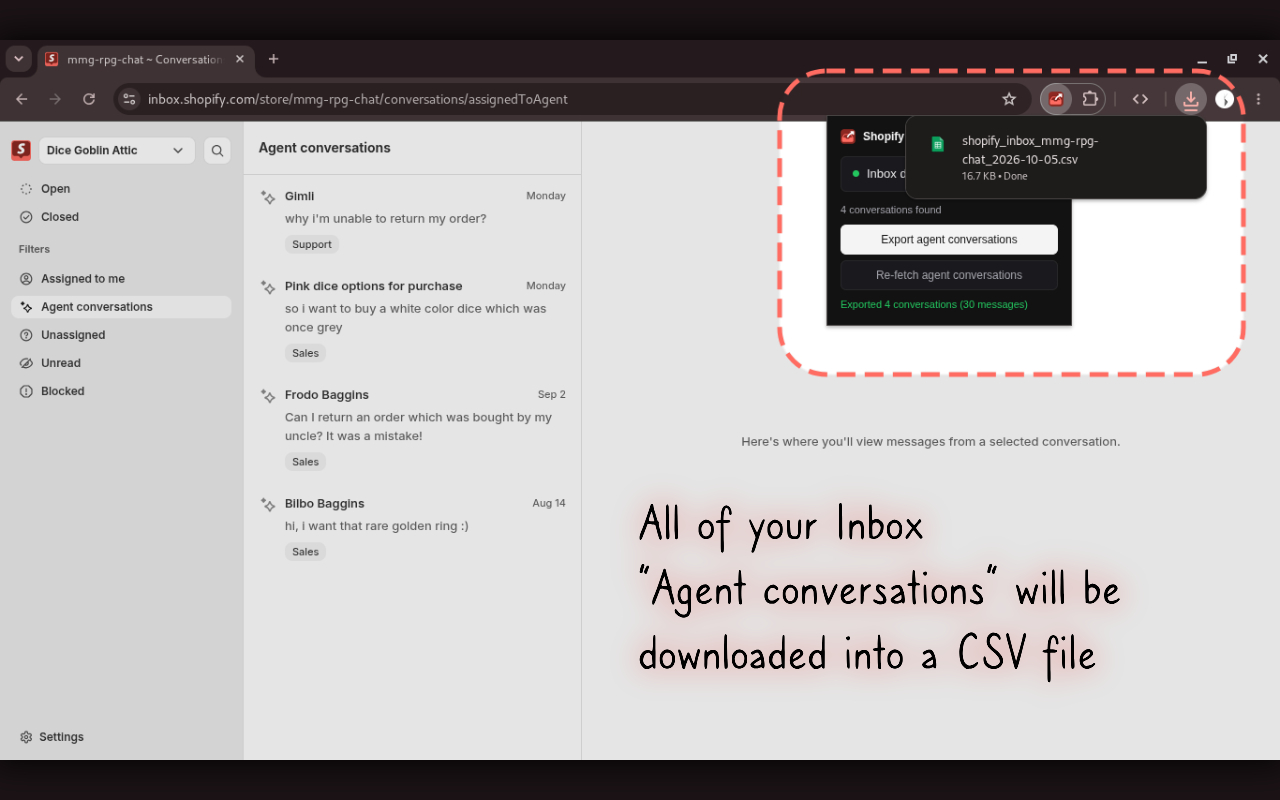The width and height of the screenshot is (1280, 800).
Task: Go back to the previous page
Action: pos(22,99)
